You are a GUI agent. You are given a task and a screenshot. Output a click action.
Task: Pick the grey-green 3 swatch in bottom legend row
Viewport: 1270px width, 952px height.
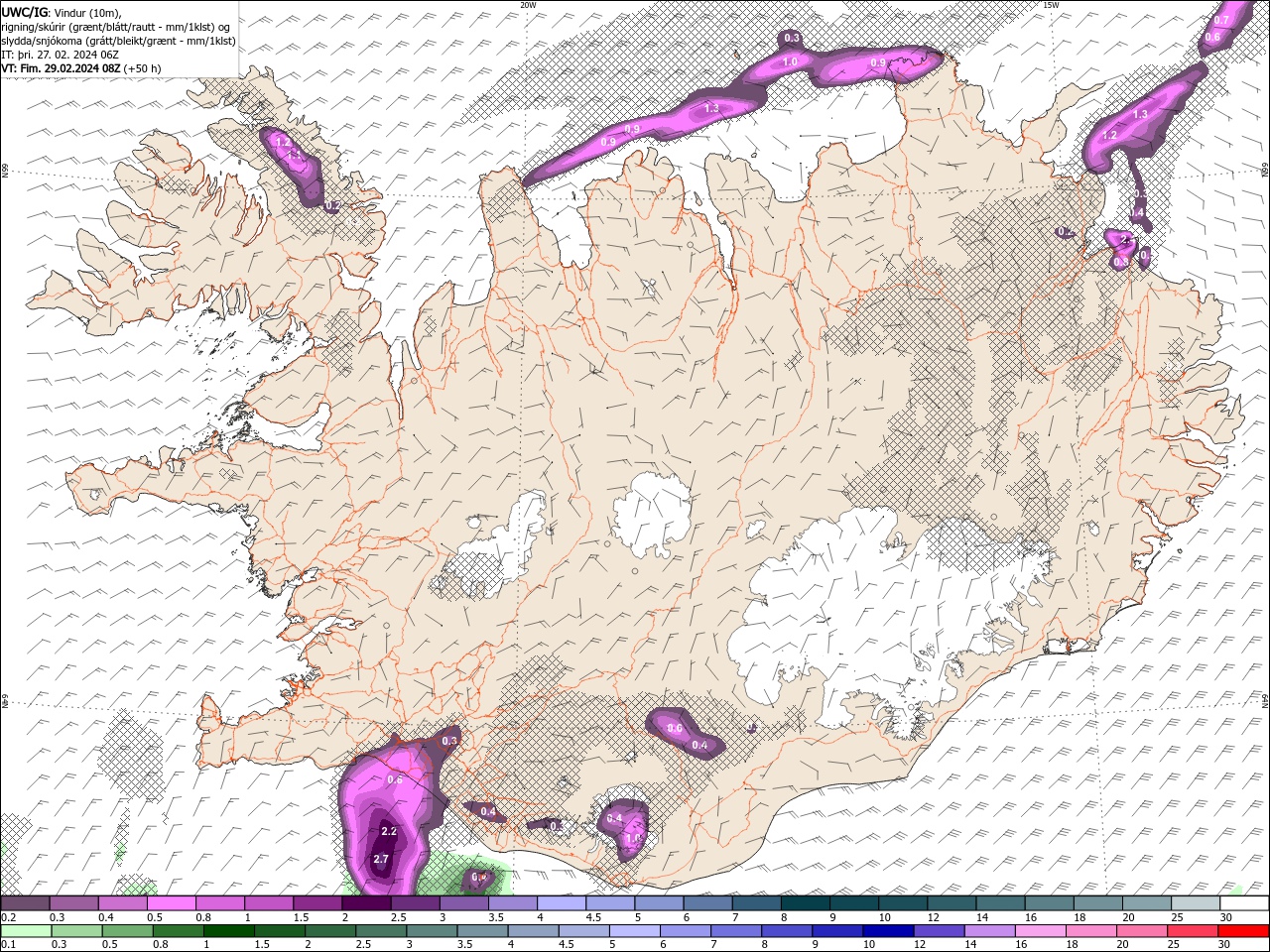pos(432,931)
